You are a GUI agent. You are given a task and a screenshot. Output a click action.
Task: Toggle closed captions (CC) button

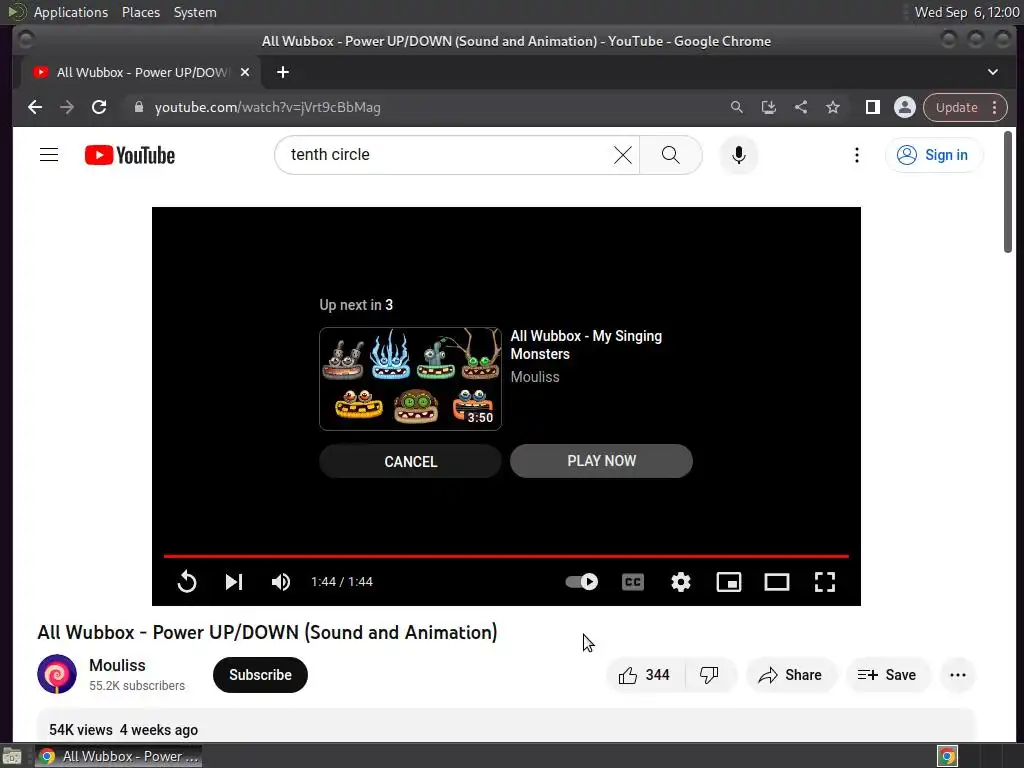point(633,581)
